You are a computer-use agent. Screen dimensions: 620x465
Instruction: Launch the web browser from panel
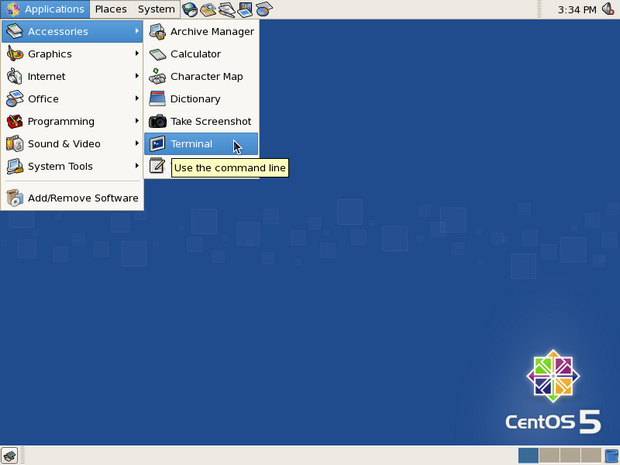click(190, 9)
